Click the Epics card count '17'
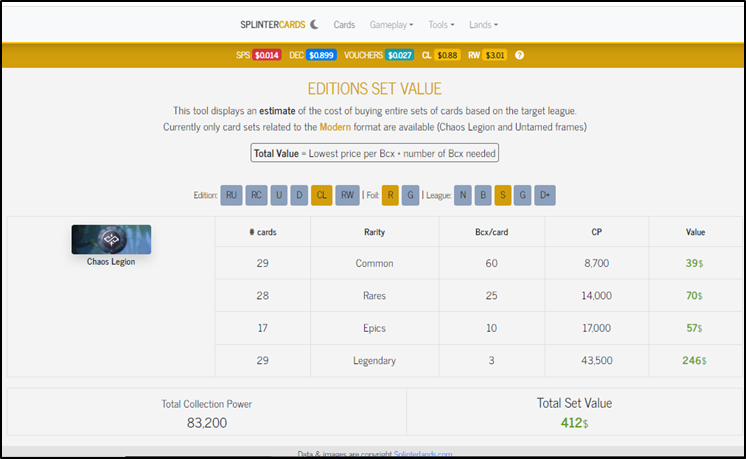This screenshot has height=459, width=746. tap(263, 328)
